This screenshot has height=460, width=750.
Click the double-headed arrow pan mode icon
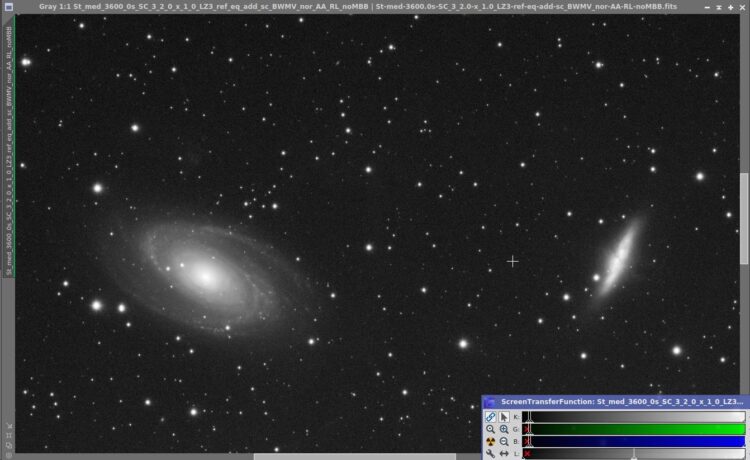pyautogui.click(x=504, y=453)
